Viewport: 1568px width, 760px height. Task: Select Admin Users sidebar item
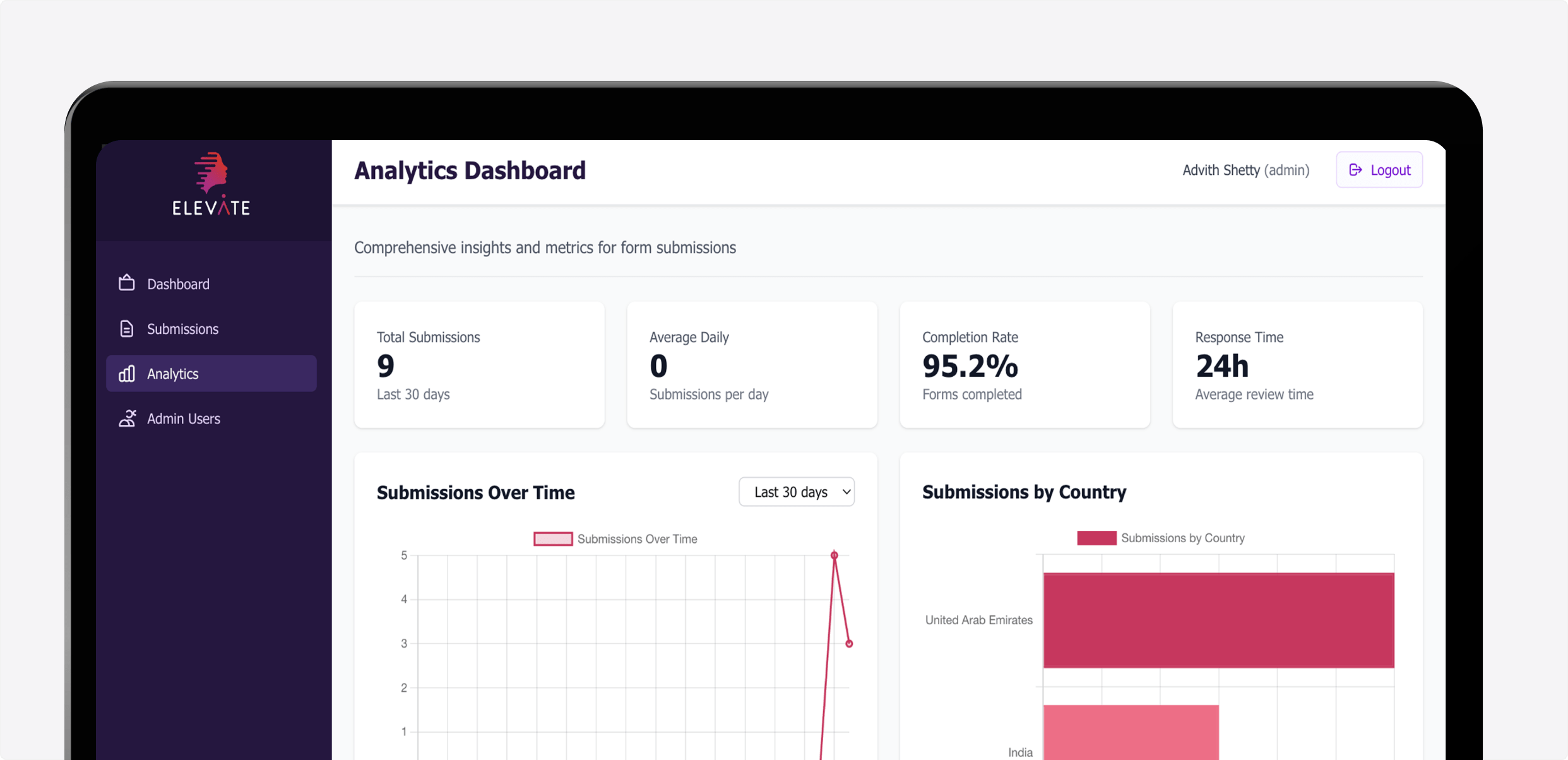(183, 419)
